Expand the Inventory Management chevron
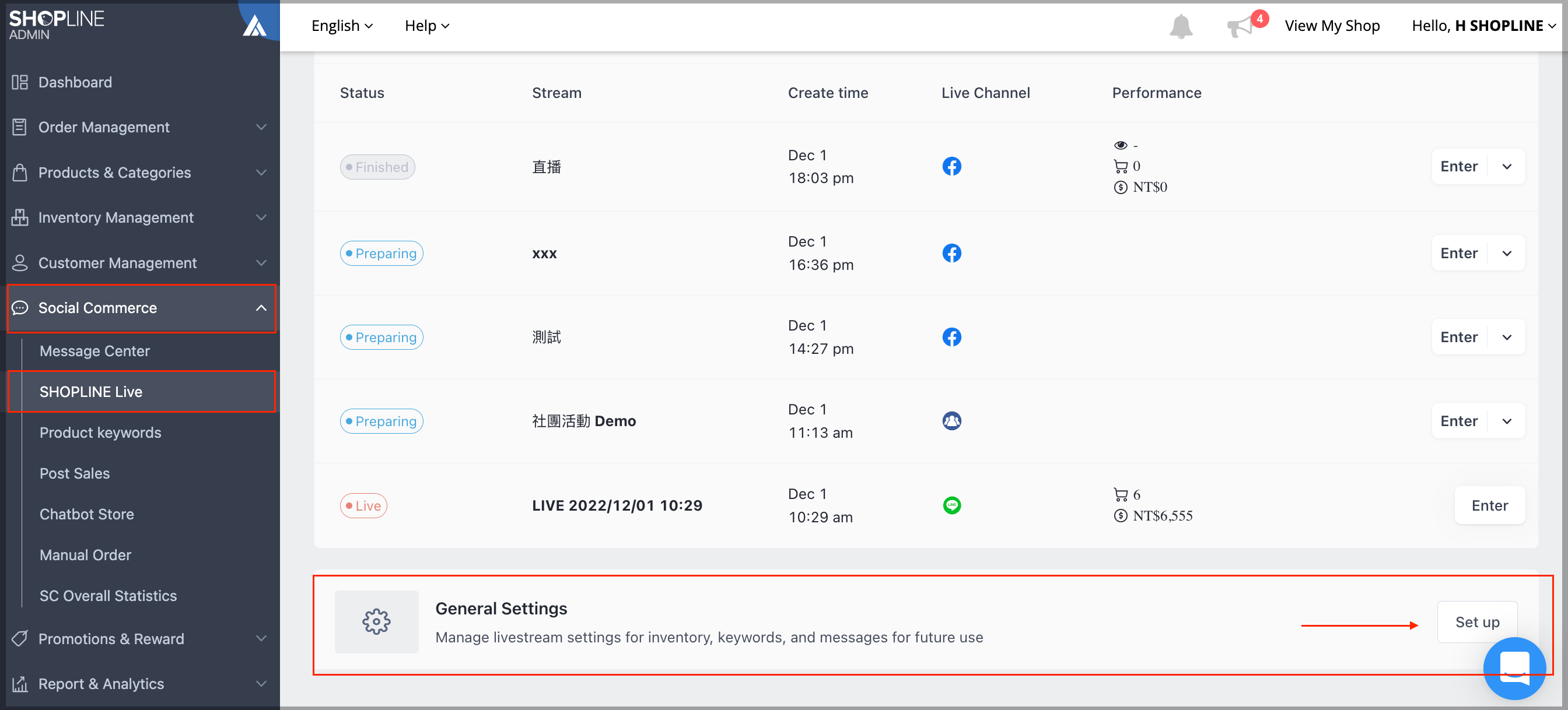The width and height of the screenshot is (1568, 710). pyautogui.click(x=261, y=217)
